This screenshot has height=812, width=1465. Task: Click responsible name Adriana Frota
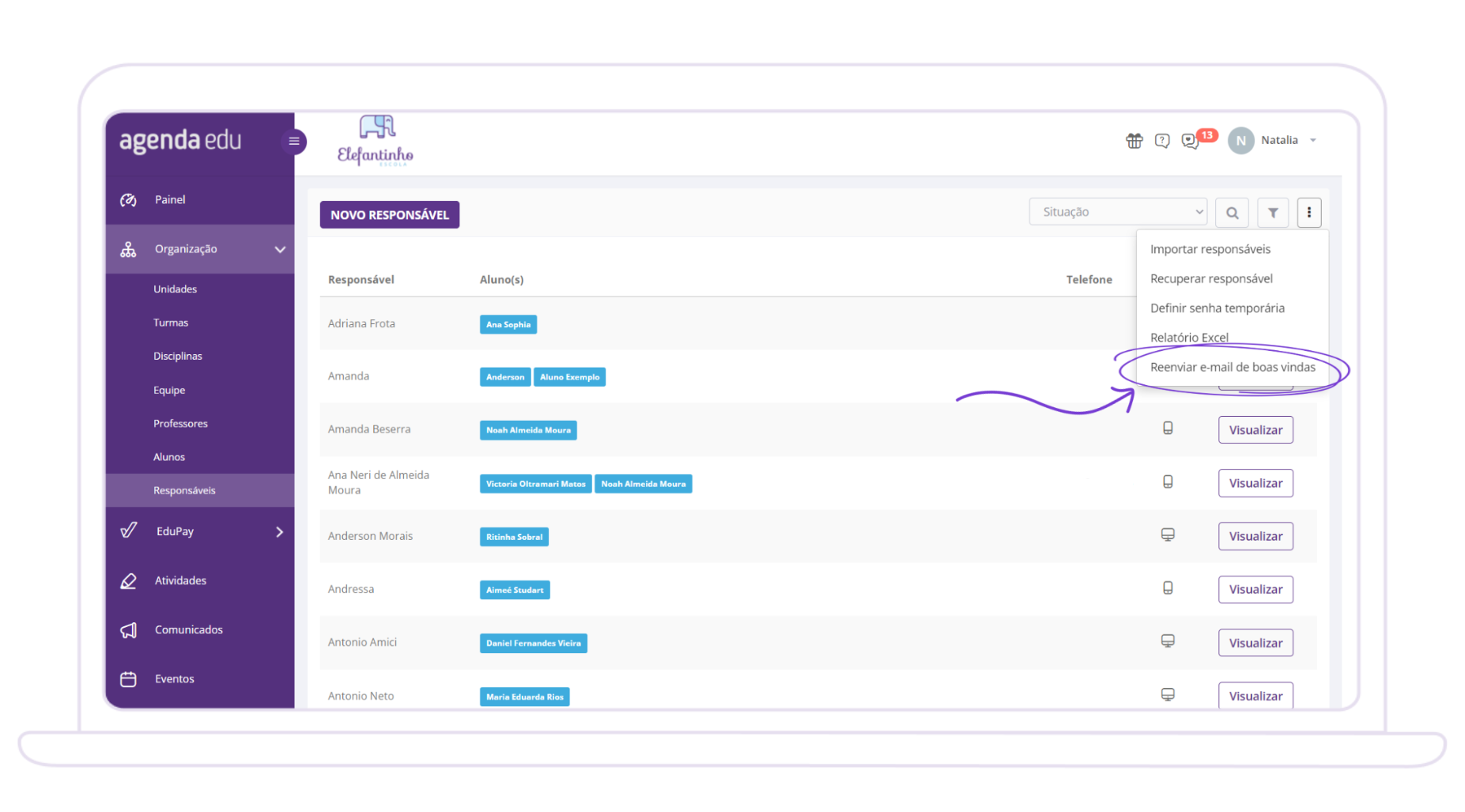click(361, 323)
